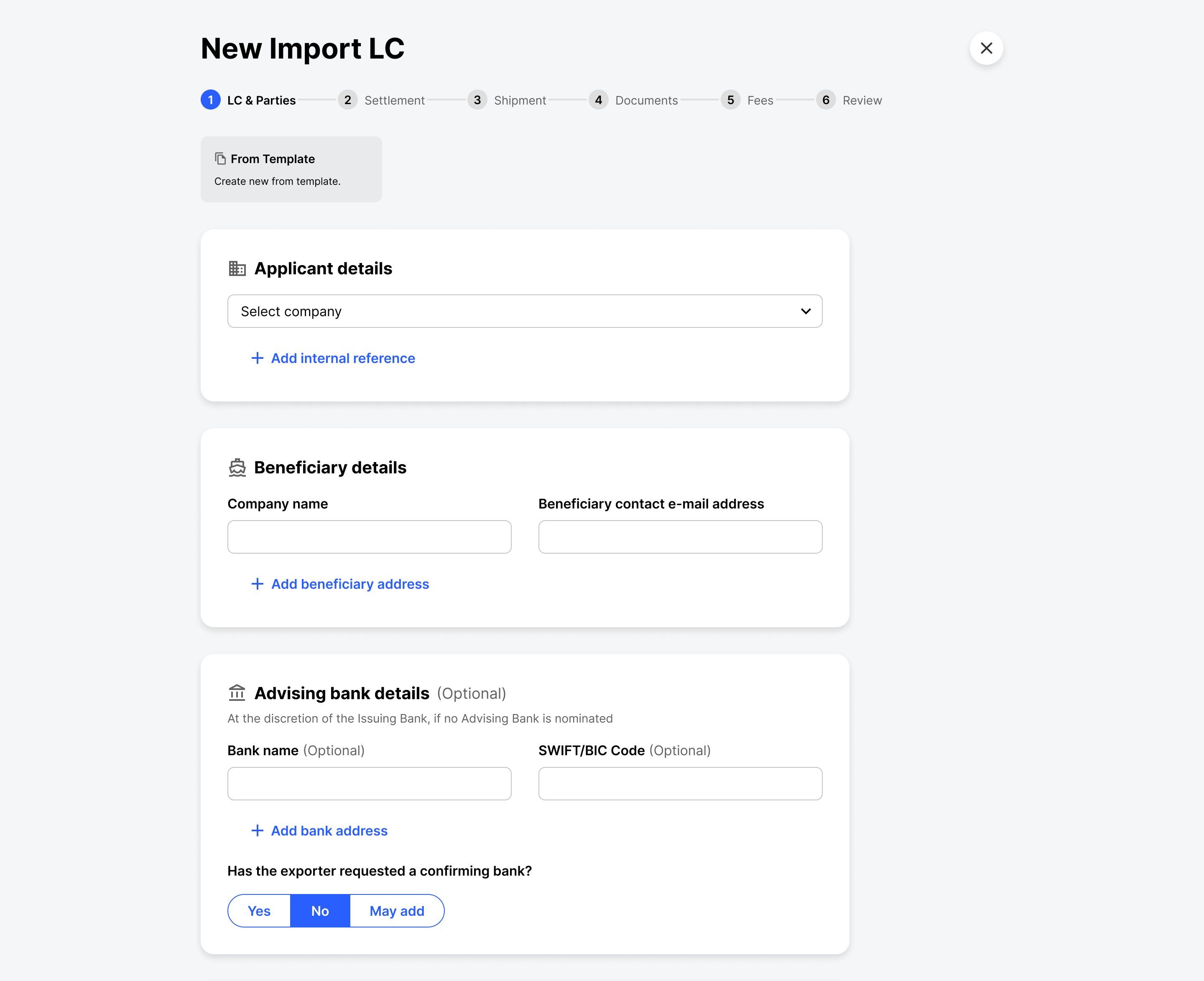
Task: Go to step 1 LC & Parties
Action: click(x=249, y=100)
